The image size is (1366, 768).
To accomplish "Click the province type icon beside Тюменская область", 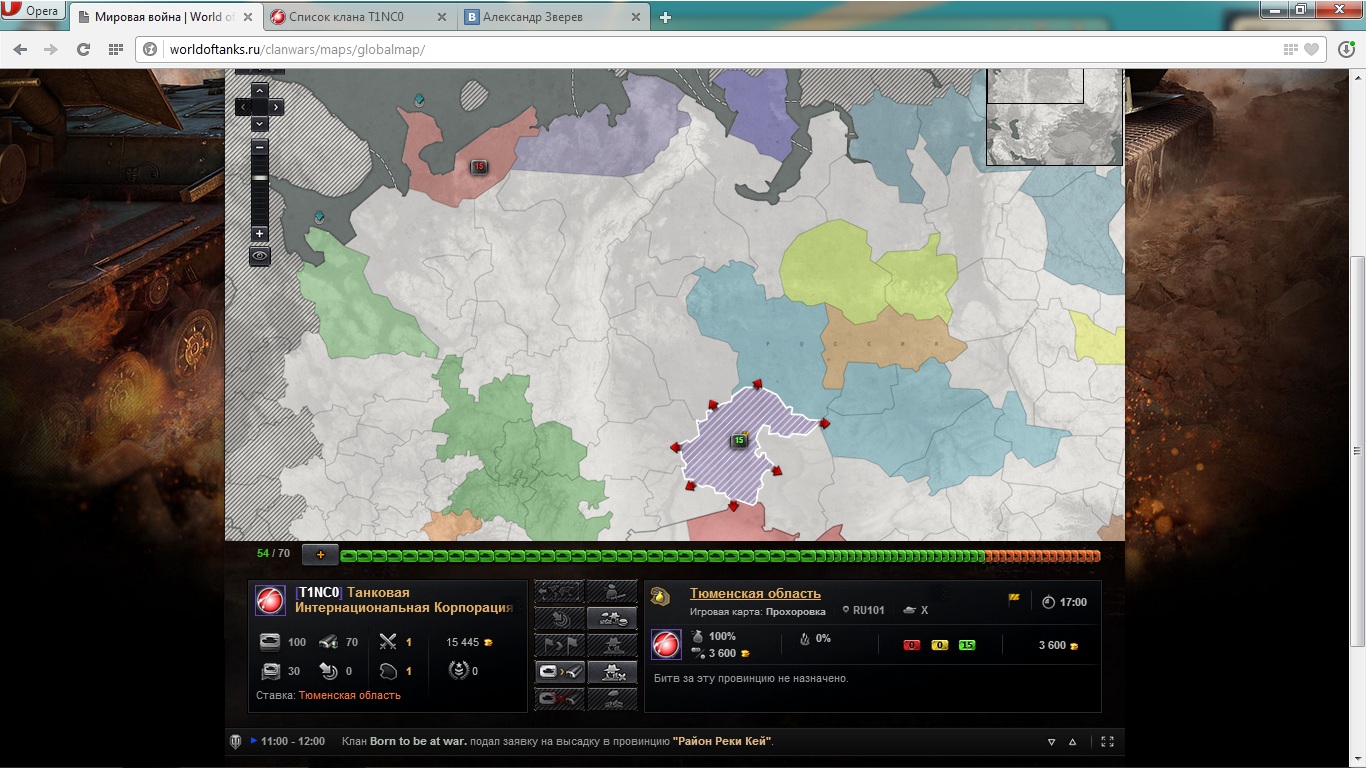I will click(x=660, y=597).
